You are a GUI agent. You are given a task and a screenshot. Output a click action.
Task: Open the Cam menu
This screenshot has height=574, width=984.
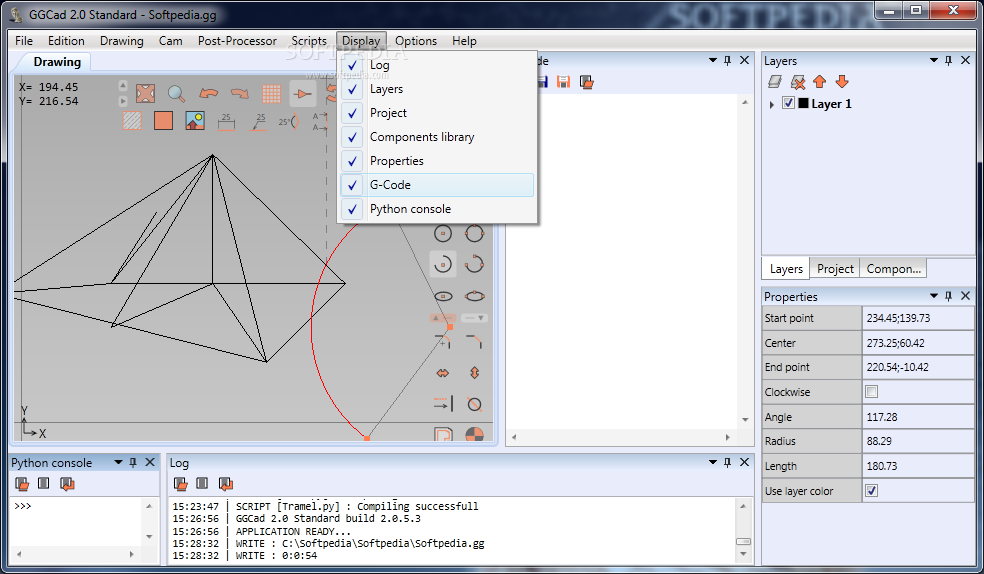pyautogui.click(x=170, y=41)
